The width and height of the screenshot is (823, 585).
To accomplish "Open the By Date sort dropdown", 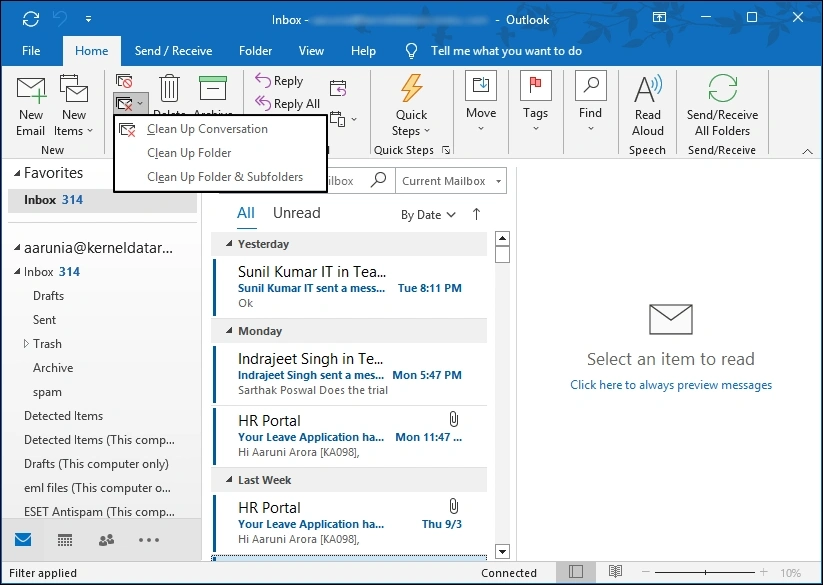I will pos(428,215).
